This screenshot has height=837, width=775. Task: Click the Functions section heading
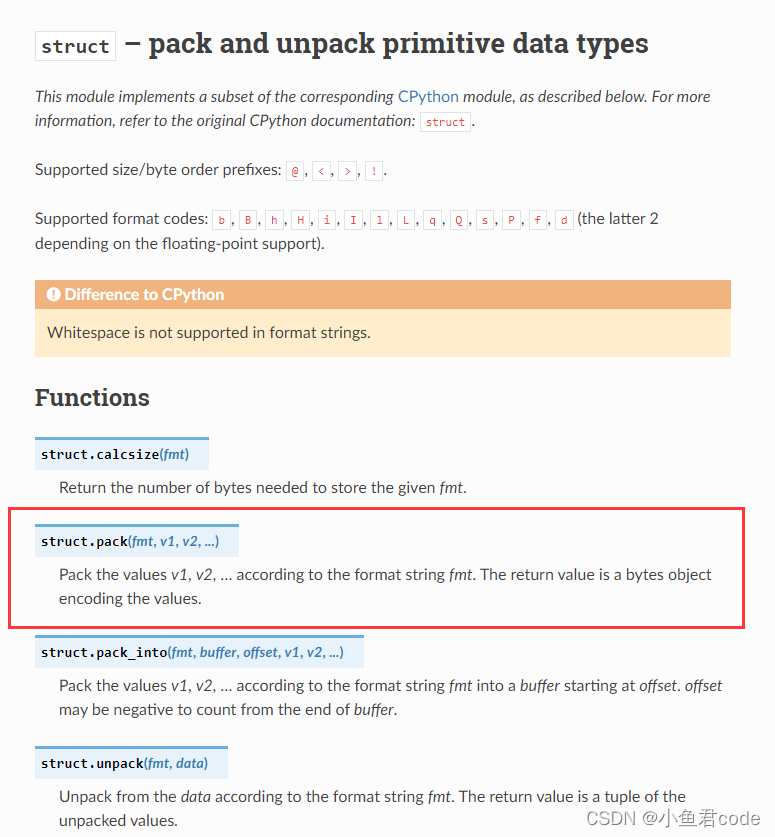point(92,398)
